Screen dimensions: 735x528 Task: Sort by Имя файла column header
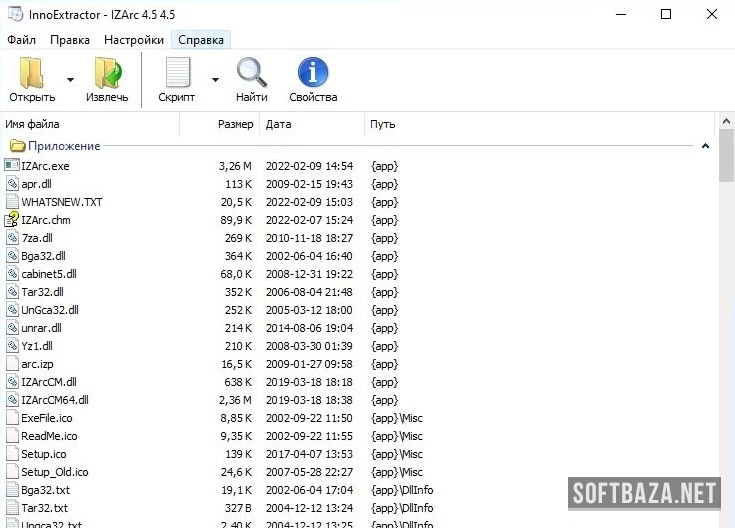pyautogui.click(x=32, y=124)
